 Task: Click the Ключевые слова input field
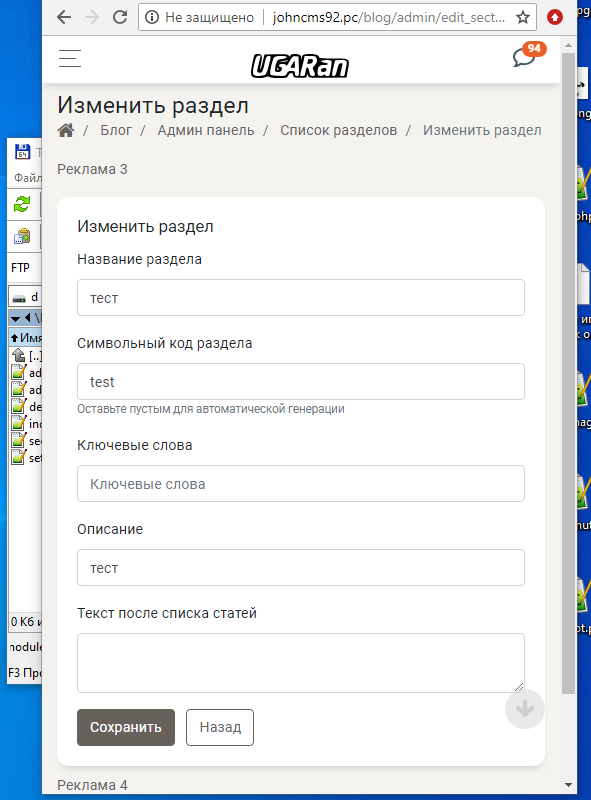click(301, 484)
